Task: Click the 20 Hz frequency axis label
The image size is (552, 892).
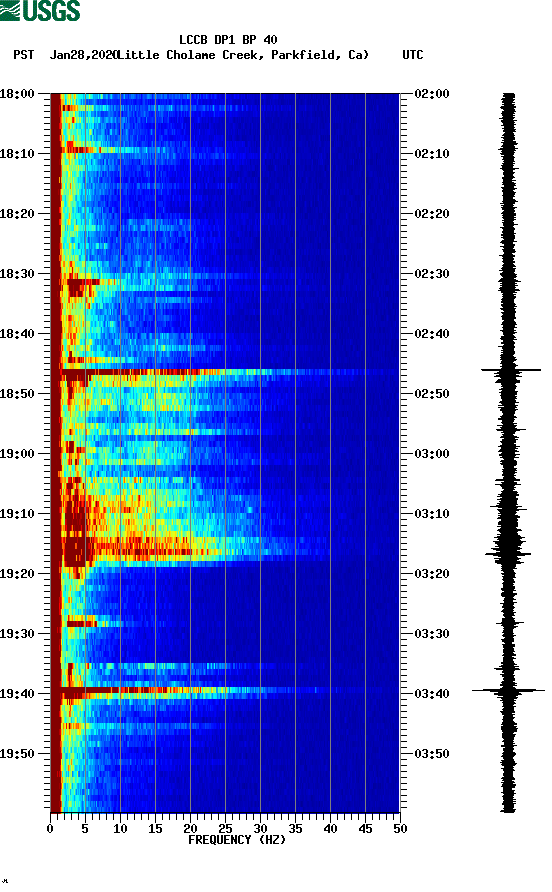Action: tap(190, 829)
